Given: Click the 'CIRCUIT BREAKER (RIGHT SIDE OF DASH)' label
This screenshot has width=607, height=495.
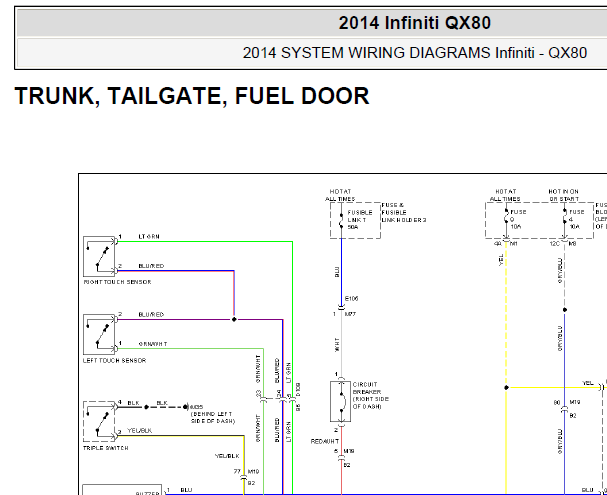Looking at the screenshot, I should click(x=371, y=396).
